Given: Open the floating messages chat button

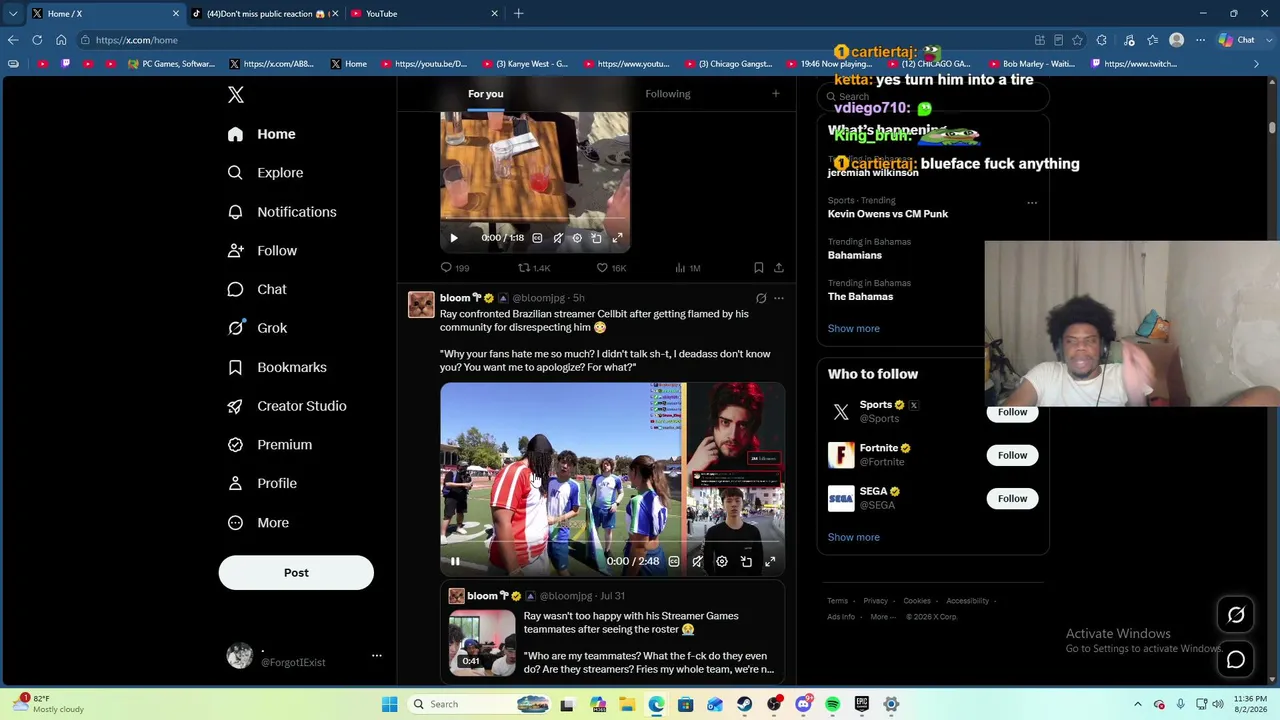Looking at the screenshot, I should pyautogui.click(x=1236, y=660).
